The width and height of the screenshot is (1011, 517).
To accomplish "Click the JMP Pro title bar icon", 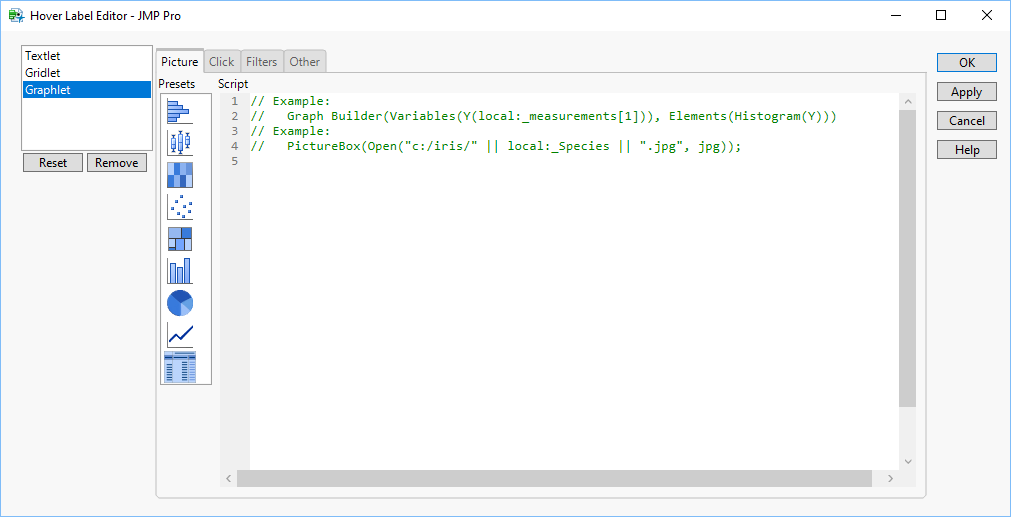I will click(16, 15).
